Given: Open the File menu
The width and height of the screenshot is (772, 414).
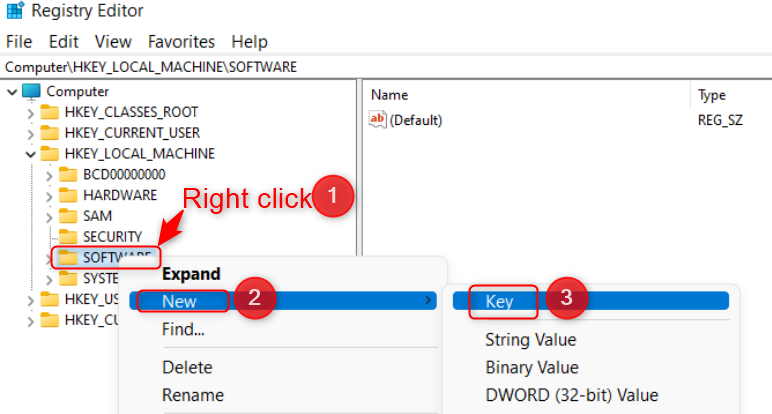Looking at the screenshot, I should coord(19,42).
